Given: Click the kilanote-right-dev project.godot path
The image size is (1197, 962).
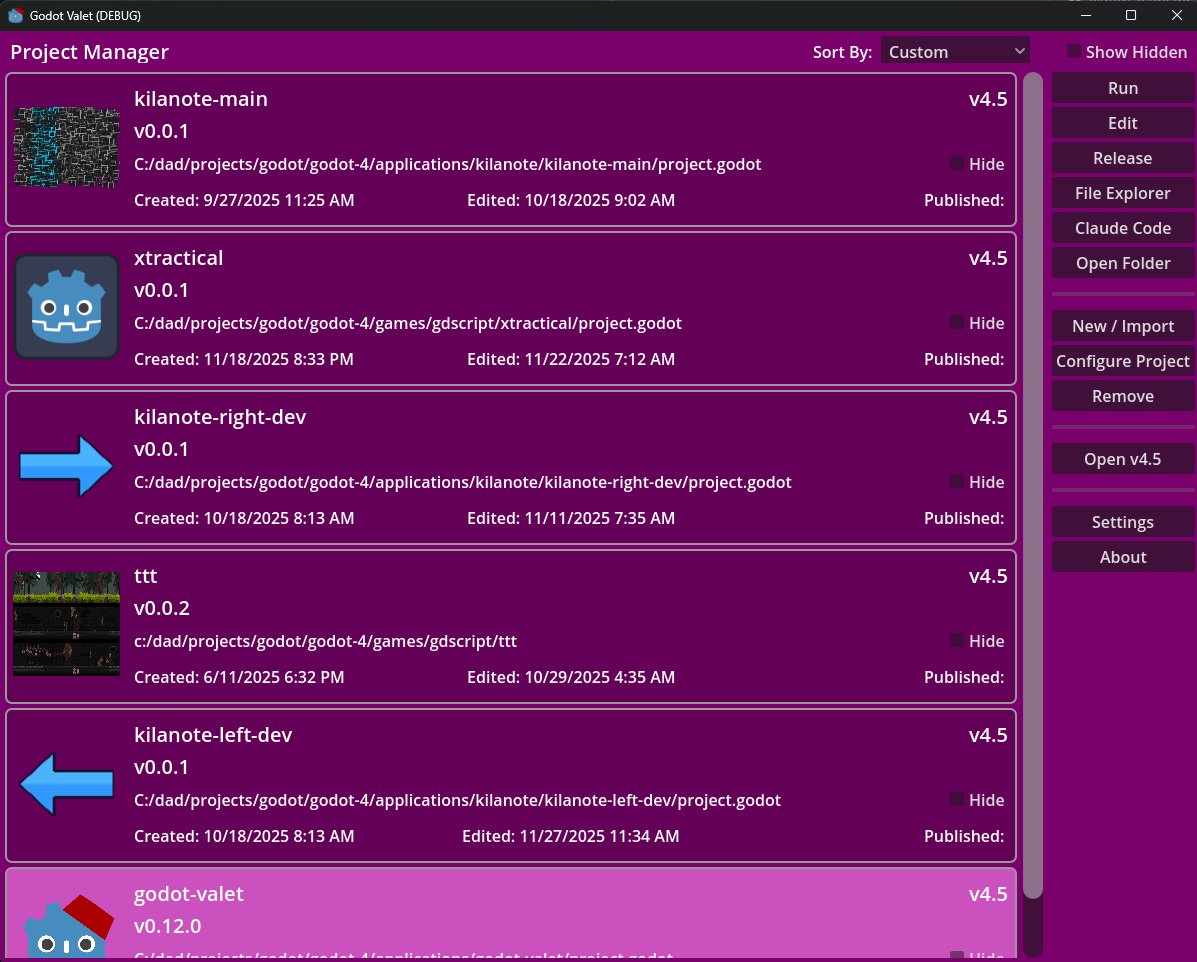Looking at the screenshot, I should pos(463,483).
